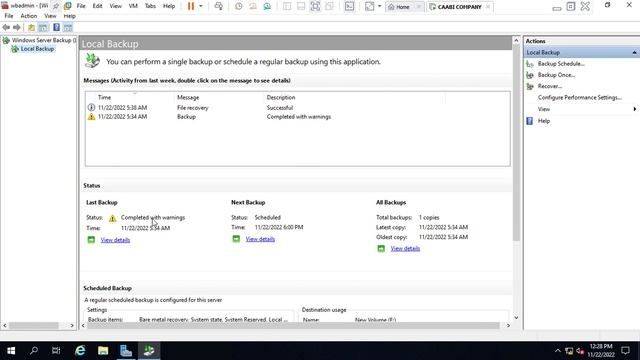The height and width of the screenshot is (360, 640).
Task: Open View details under Last Backup
Action: 115,240
